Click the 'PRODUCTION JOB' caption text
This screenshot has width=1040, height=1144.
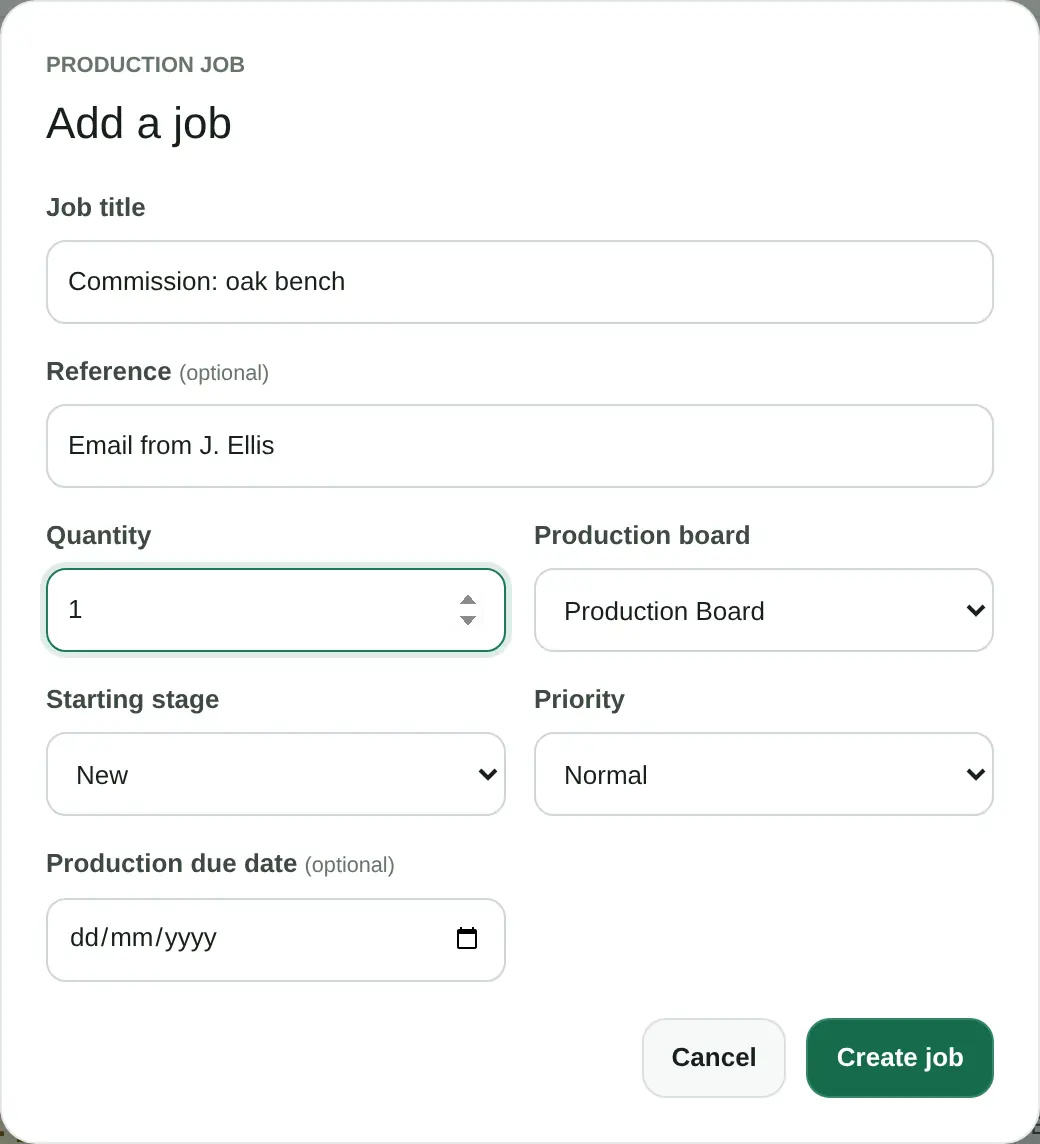[145, 64]
